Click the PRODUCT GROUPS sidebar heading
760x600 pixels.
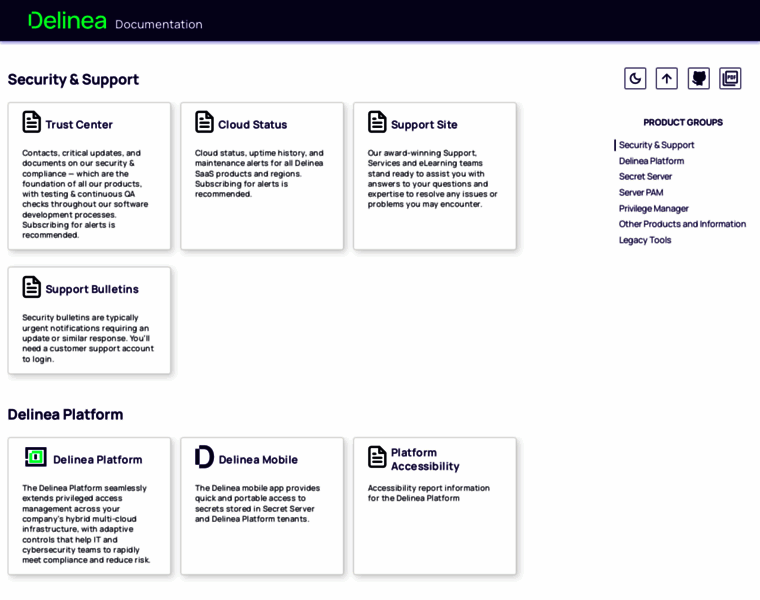[683, 122]
